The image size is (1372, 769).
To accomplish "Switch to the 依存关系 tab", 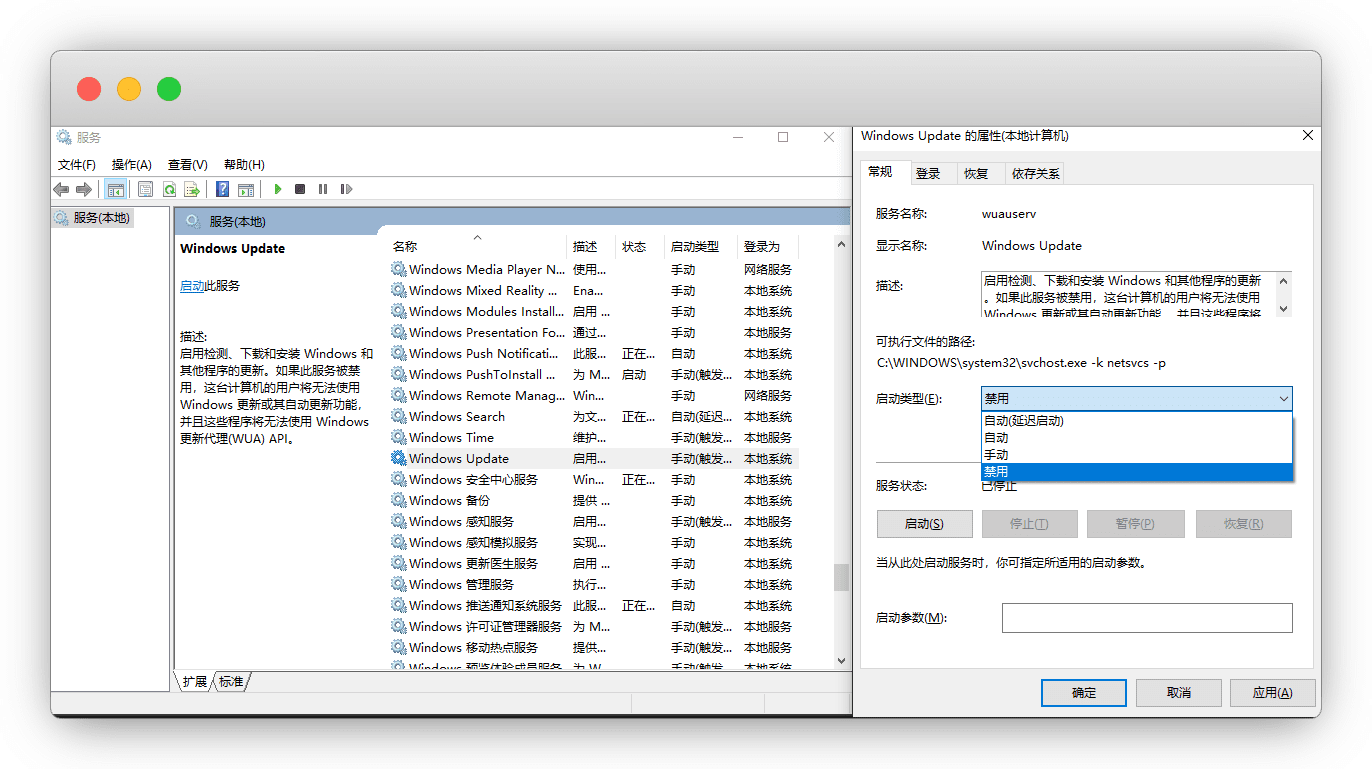I will [1035, 174].
